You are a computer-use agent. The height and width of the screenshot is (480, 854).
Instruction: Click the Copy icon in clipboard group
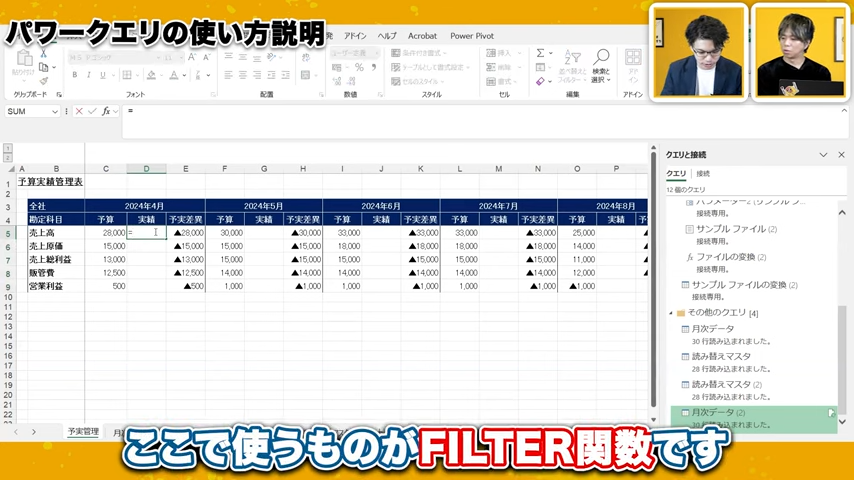click(44, 68)
